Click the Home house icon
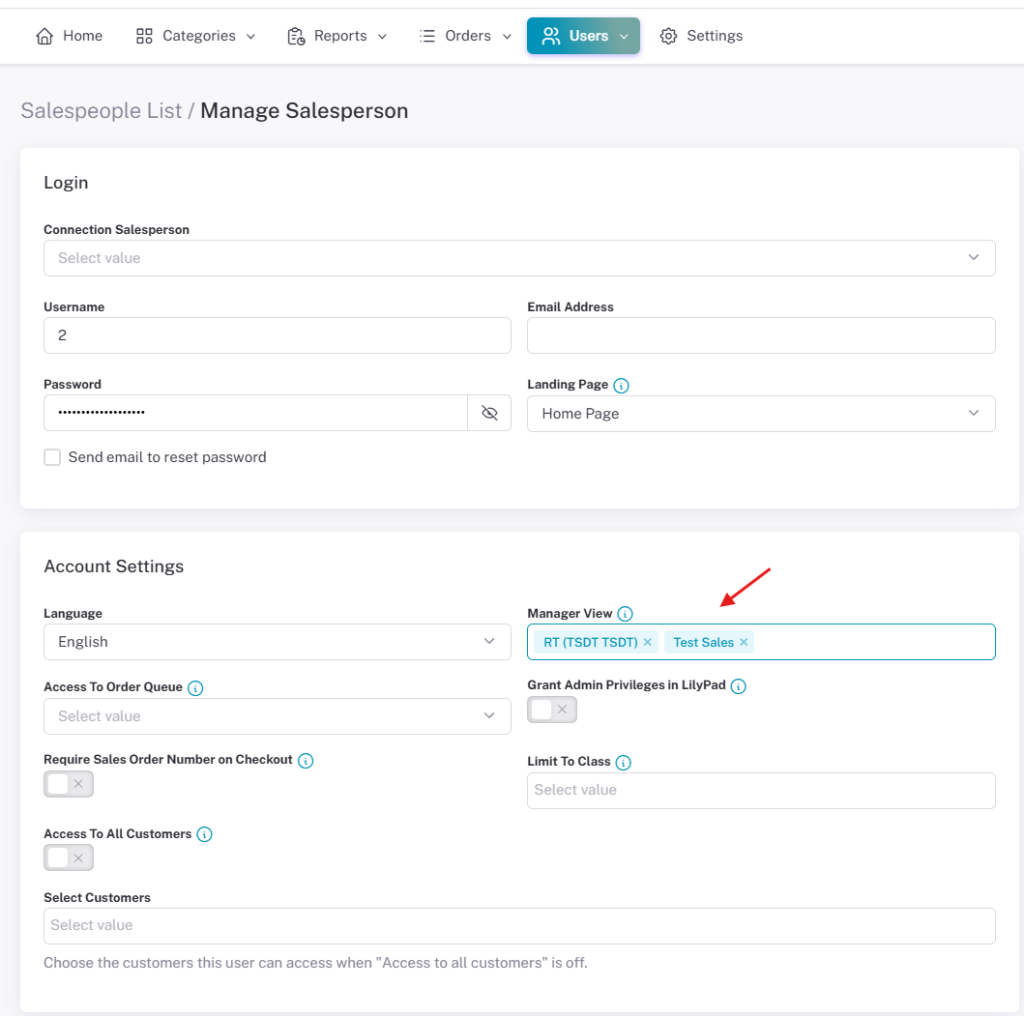The height and width of the screenshot is (1016, 1024). [x=44, y=36]
